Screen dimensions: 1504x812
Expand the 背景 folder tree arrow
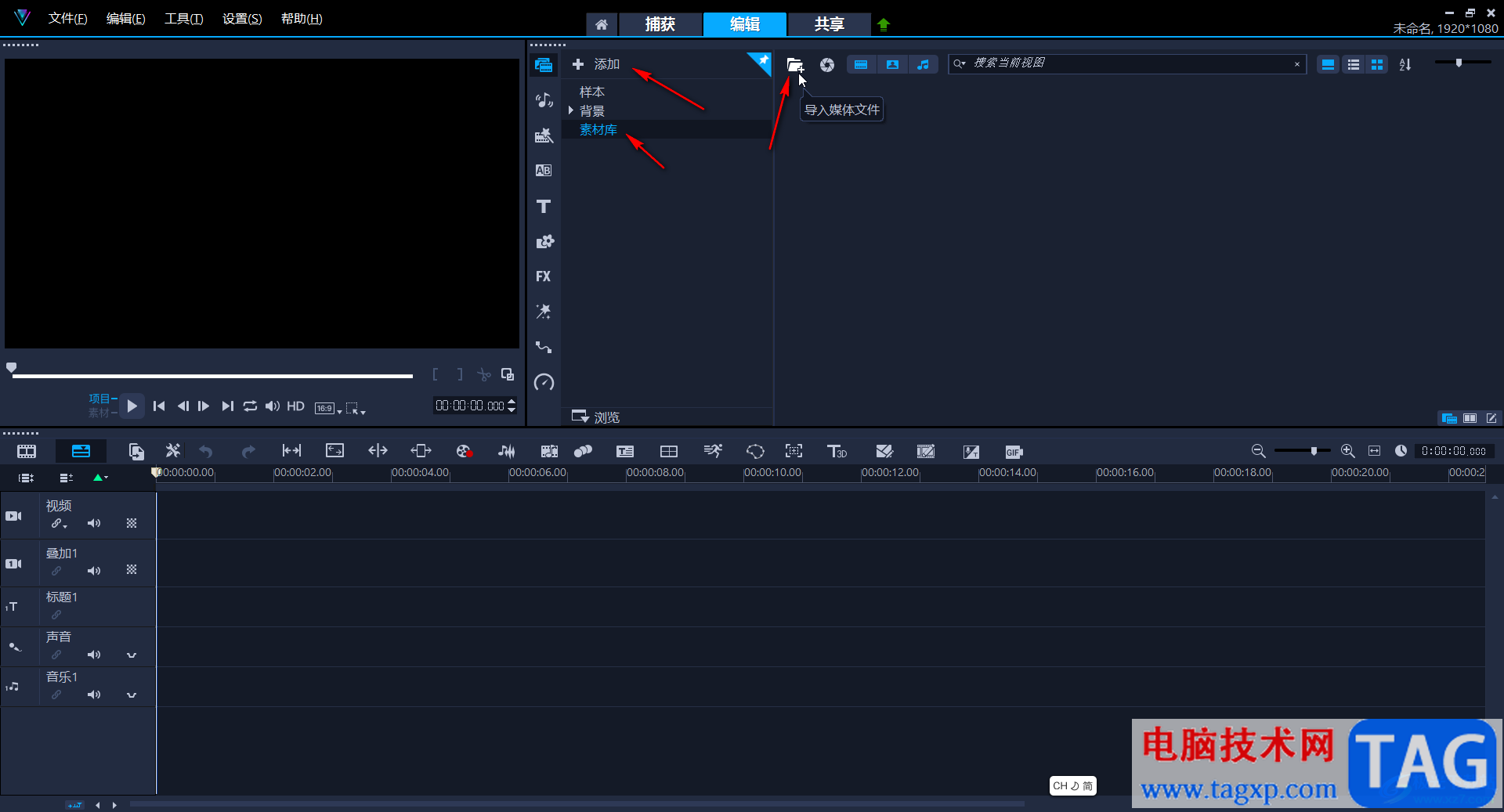coord(571,110)
